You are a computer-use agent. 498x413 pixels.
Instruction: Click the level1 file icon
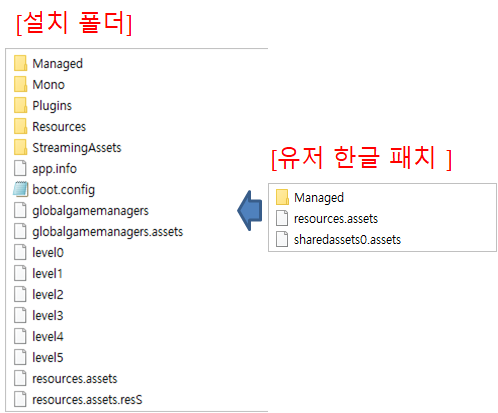[20, 273]
